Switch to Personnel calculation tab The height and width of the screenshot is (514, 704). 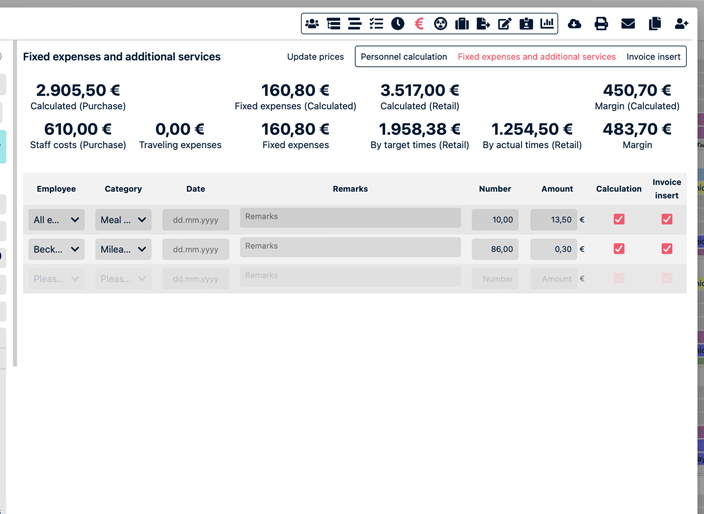click(x=404, y=57)
